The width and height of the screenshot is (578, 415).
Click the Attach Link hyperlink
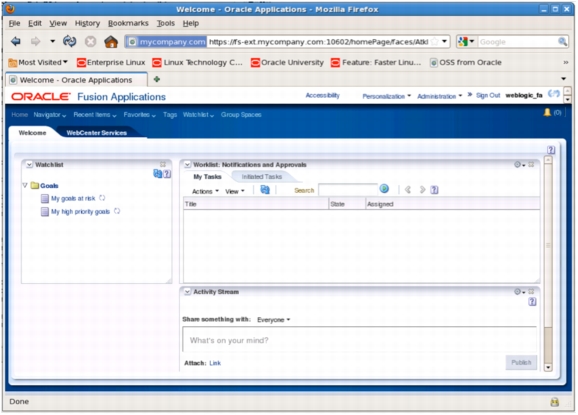point(215,363)
